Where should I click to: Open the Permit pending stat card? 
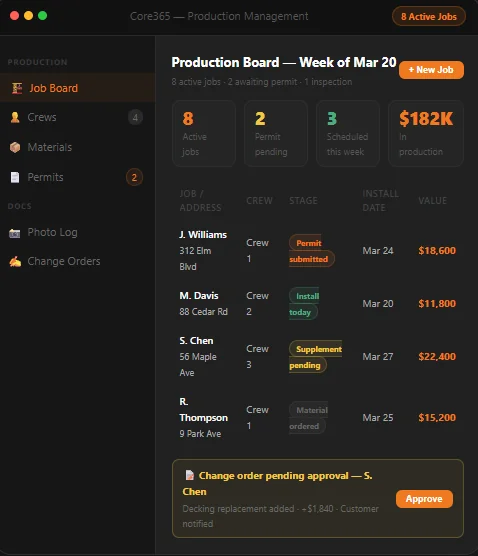point(276,134)
